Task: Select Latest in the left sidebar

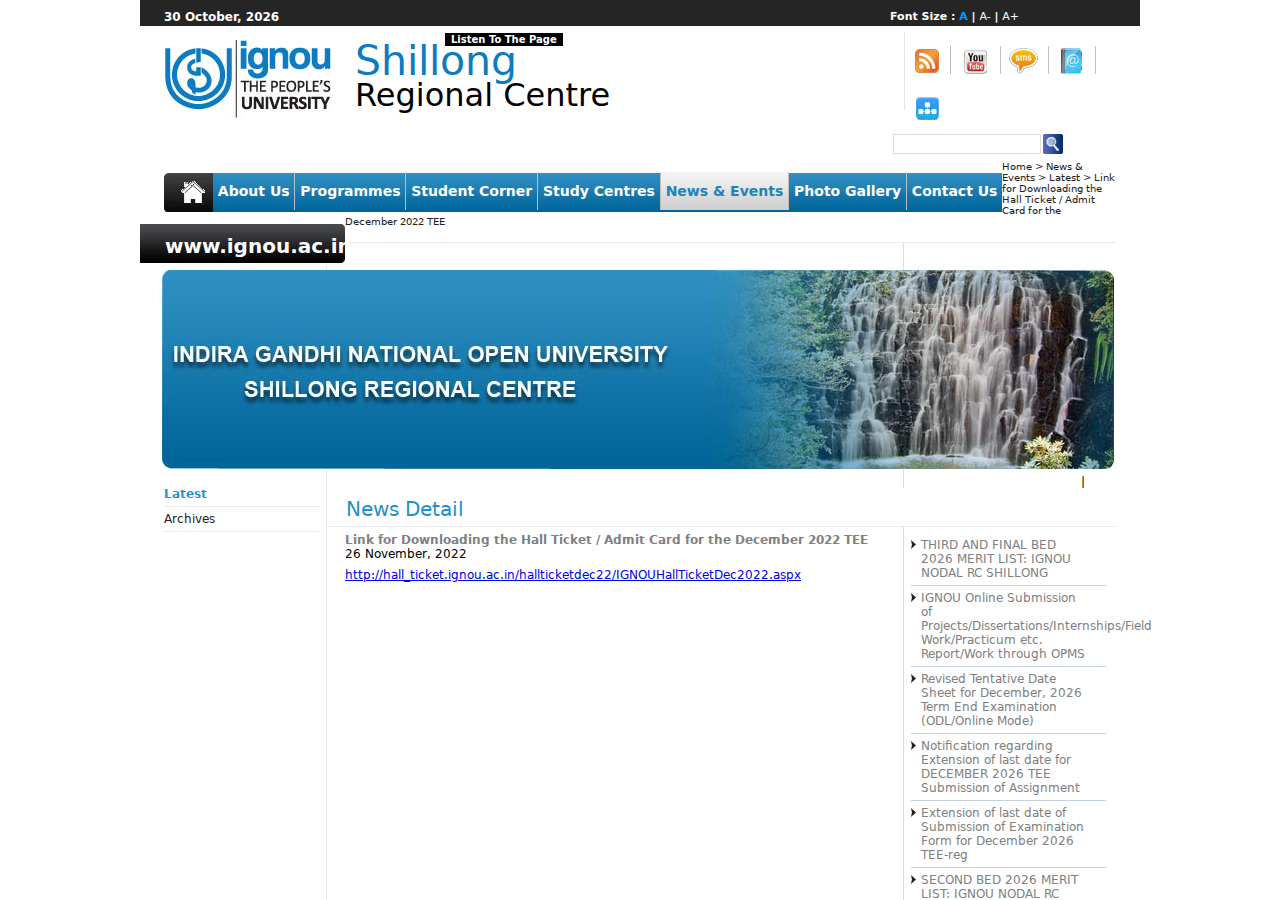Action: [185, 494]
